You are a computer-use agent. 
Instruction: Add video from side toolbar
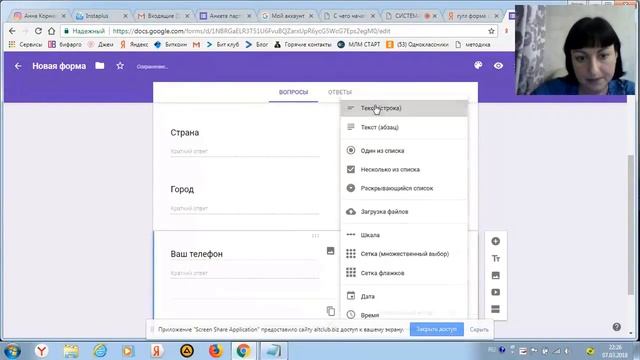coord(496,292)
